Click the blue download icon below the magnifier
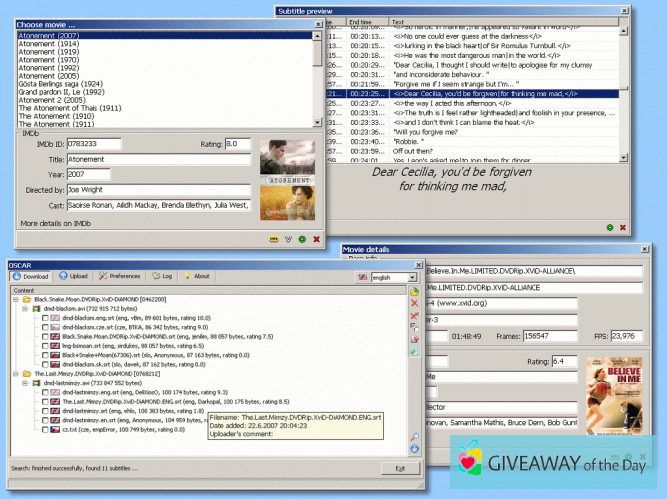This screenshot has height=499, width=667. click(x=414, y=449)
